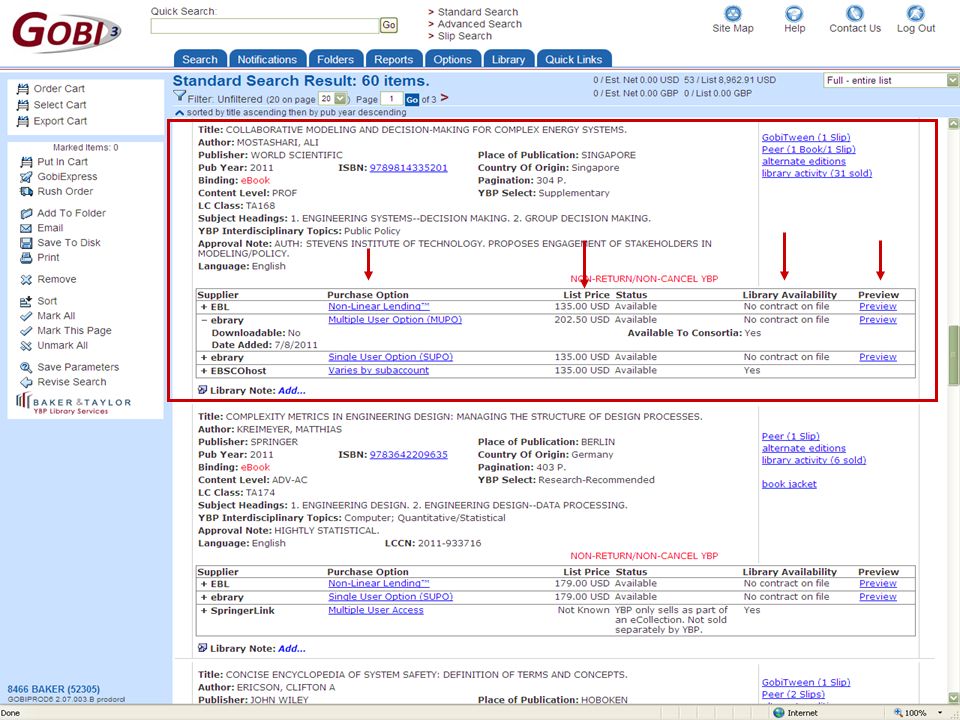This screenshot has height=720, width=960.
Task: Open the Select Cart
Action: point(51,105)
